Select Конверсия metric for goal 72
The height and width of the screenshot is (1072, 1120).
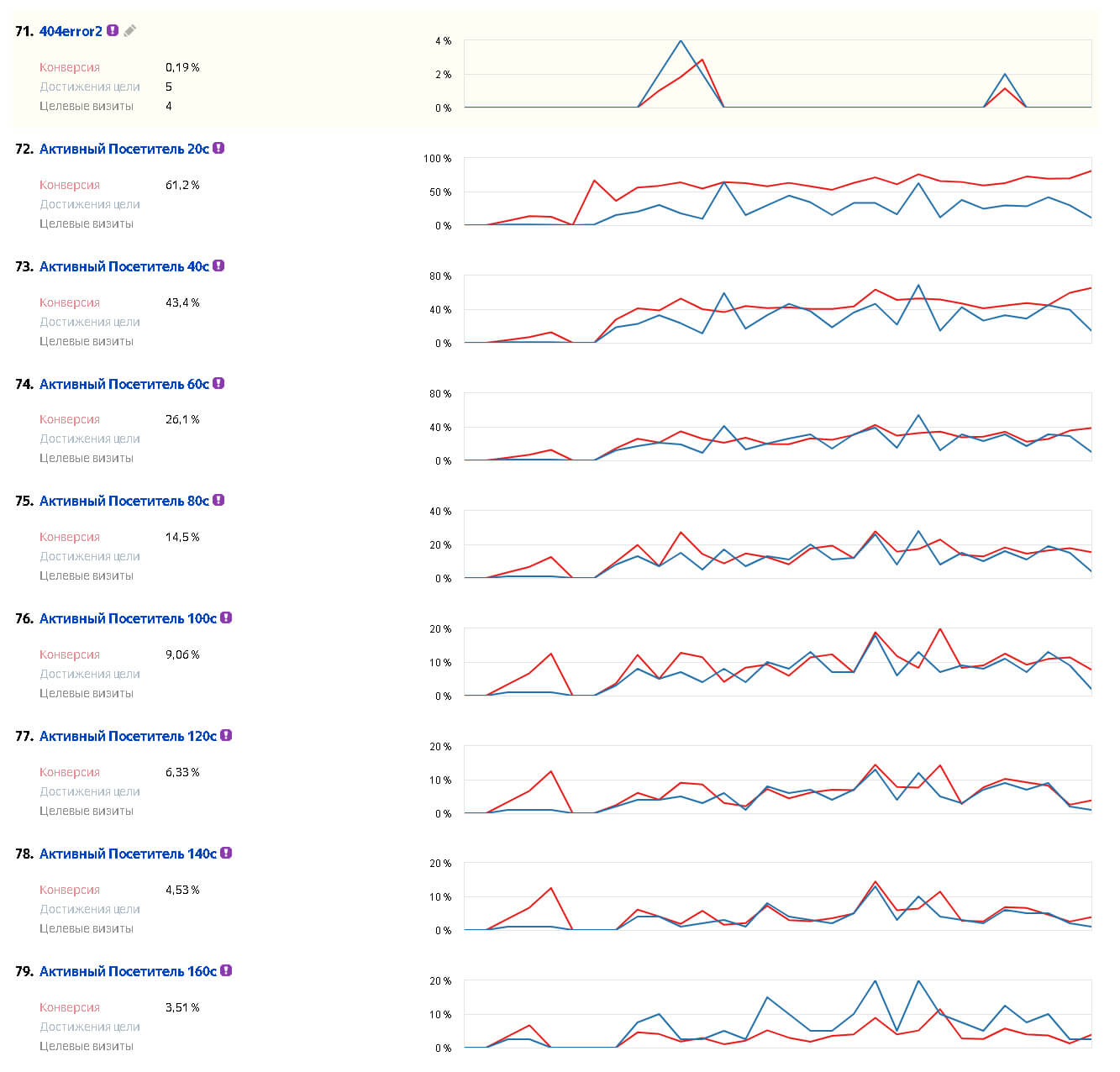tap(70, 185)
